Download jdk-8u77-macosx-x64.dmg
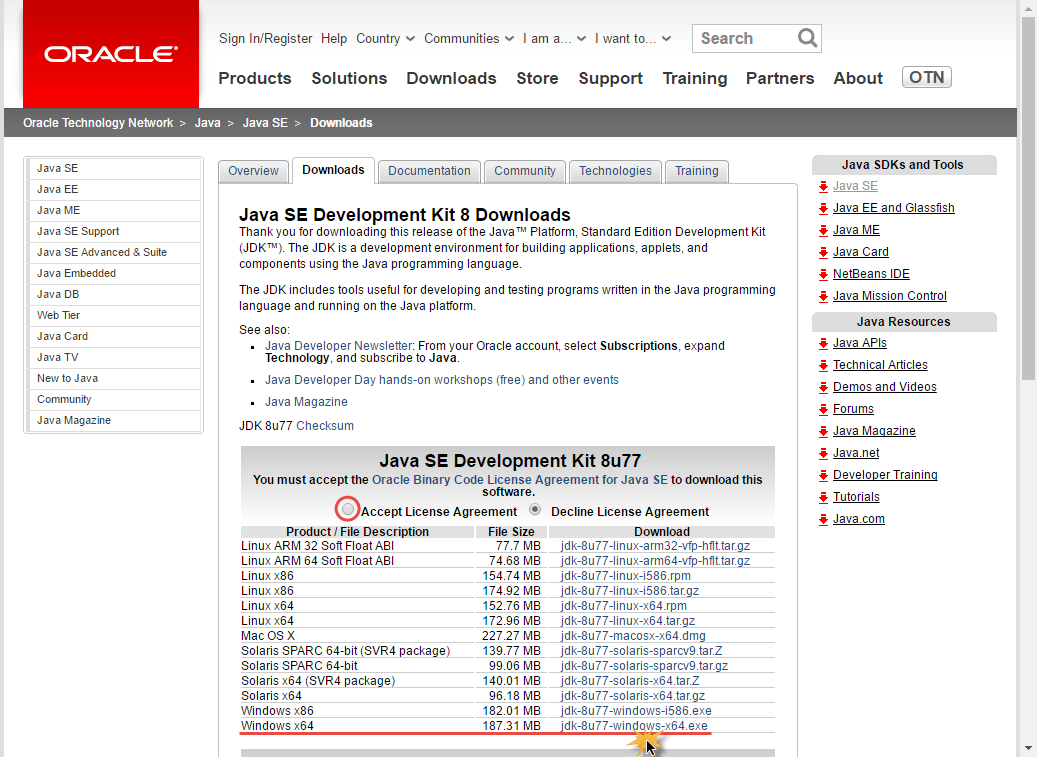 [x=633, y=636]
